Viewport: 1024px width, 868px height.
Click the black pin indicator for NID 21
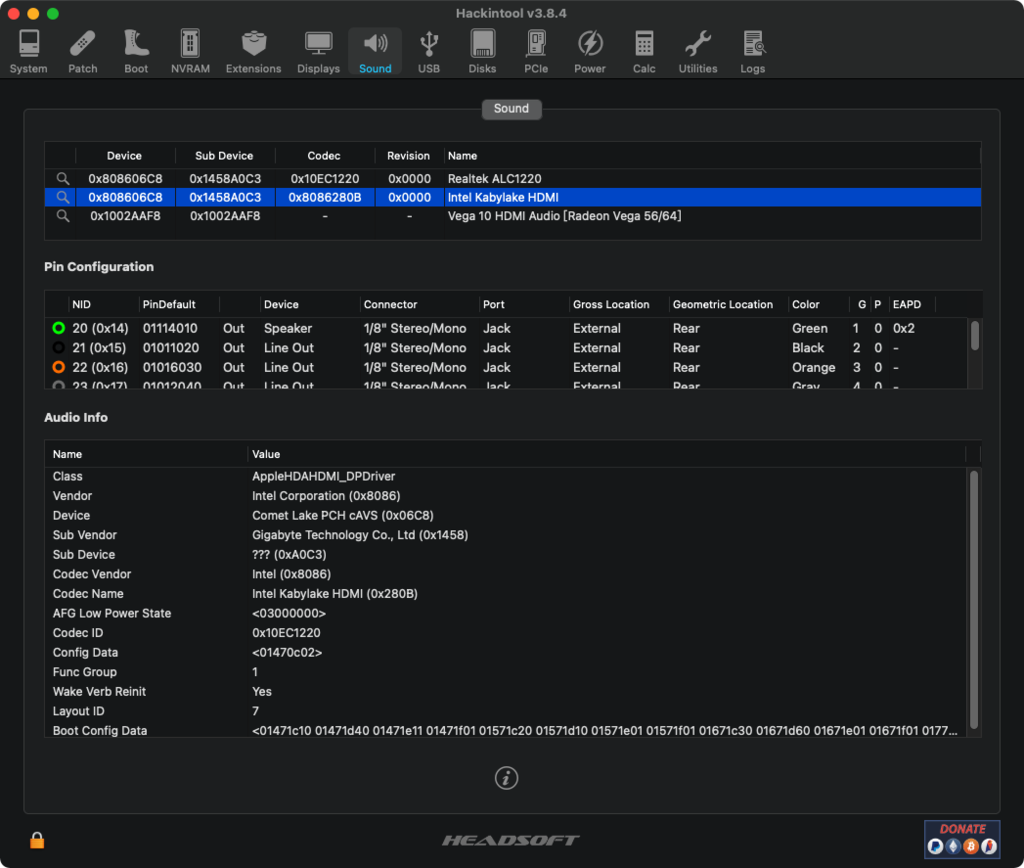click(x=59, y=347)
